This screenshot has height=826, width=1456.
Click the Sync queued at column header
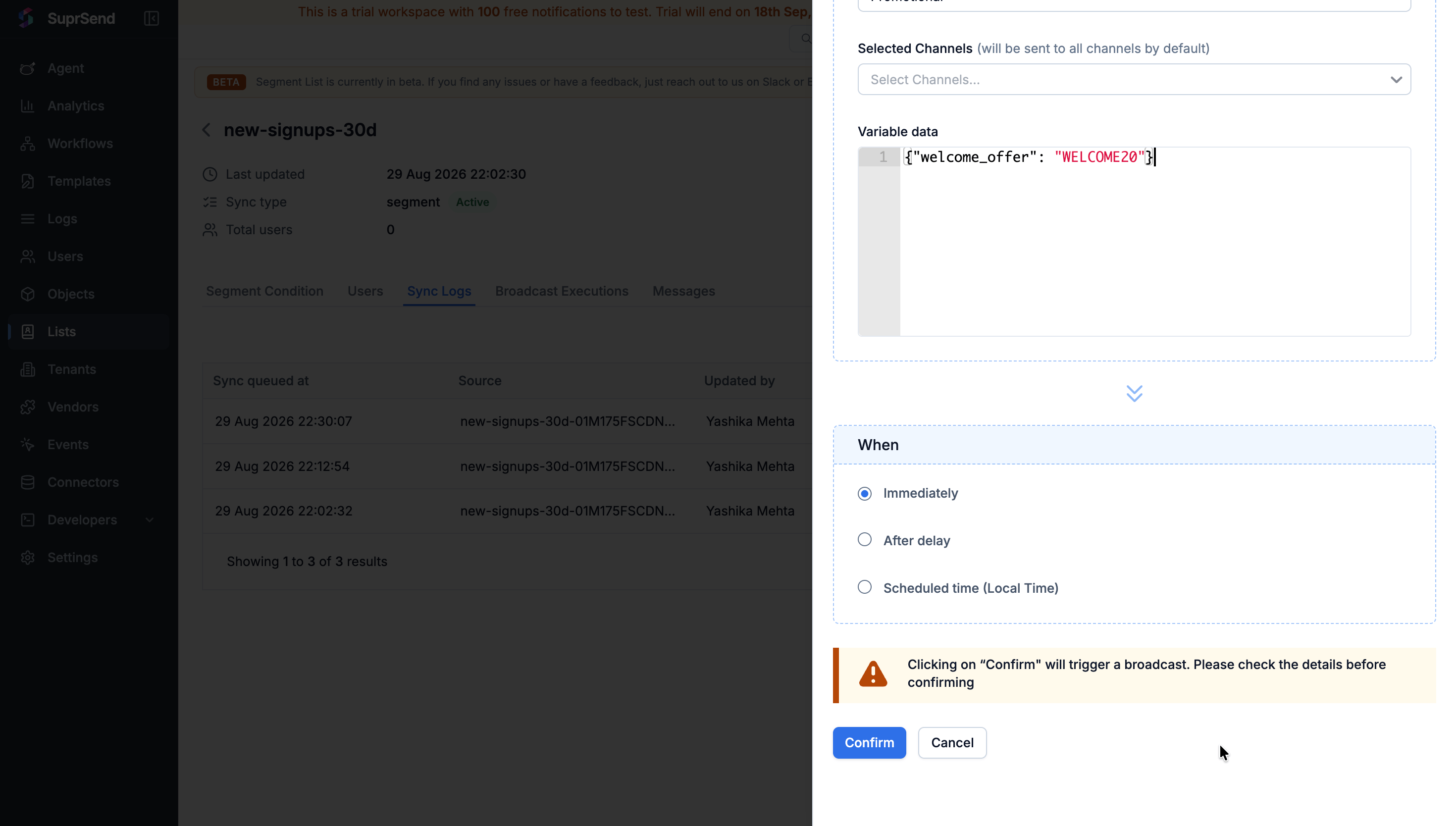pyautogui.click(x=260, y=381)
